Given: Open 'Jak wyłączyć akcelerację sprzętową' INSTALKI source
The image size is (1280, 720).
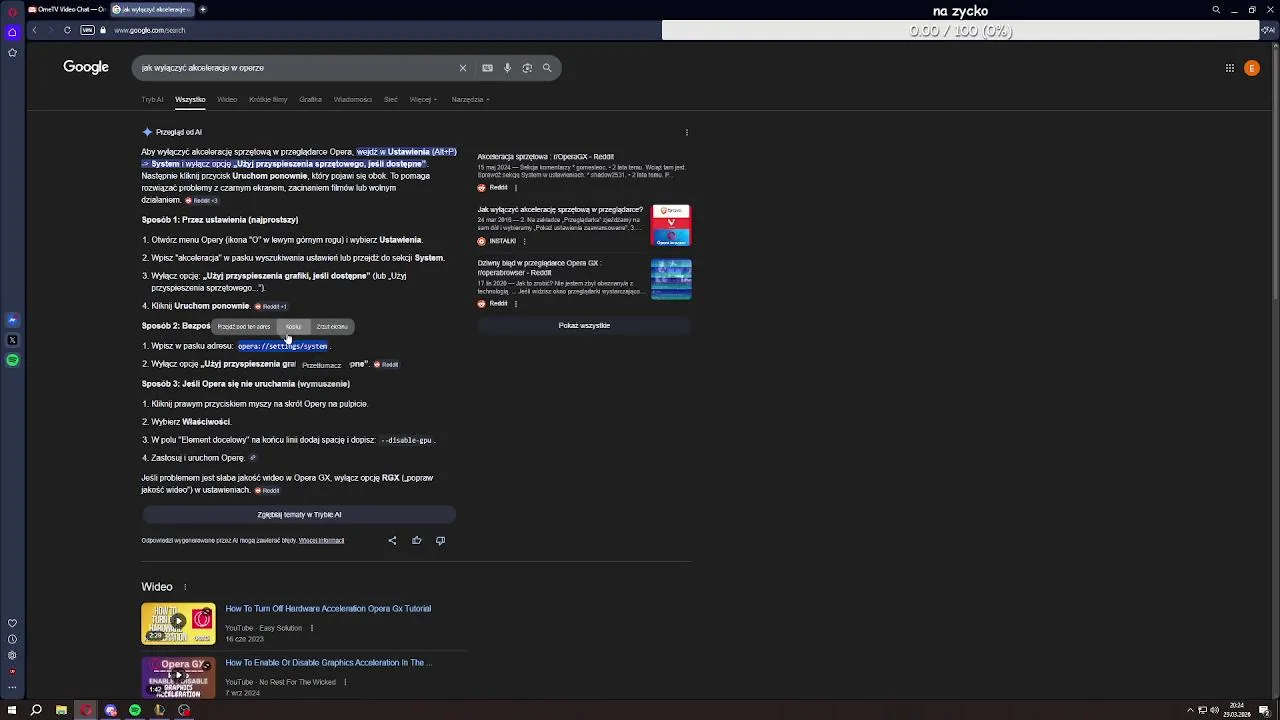Looking at the screenshot, I should click(x=560, y=210).
